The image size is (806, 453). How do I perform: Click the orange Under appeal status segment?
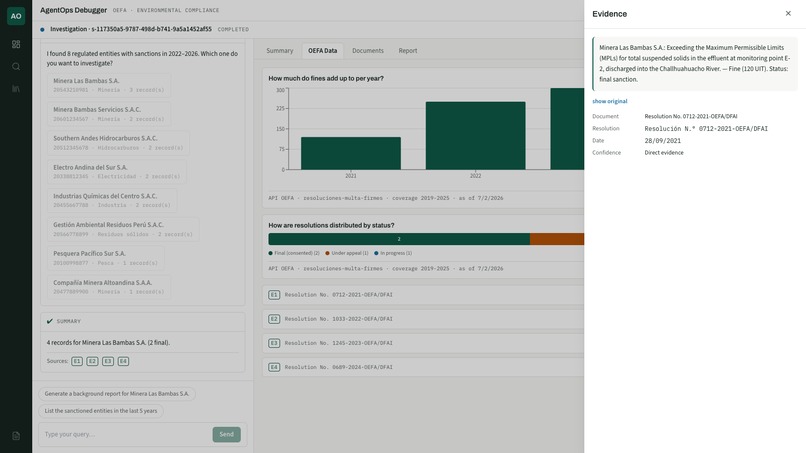(x=557, y=239)
